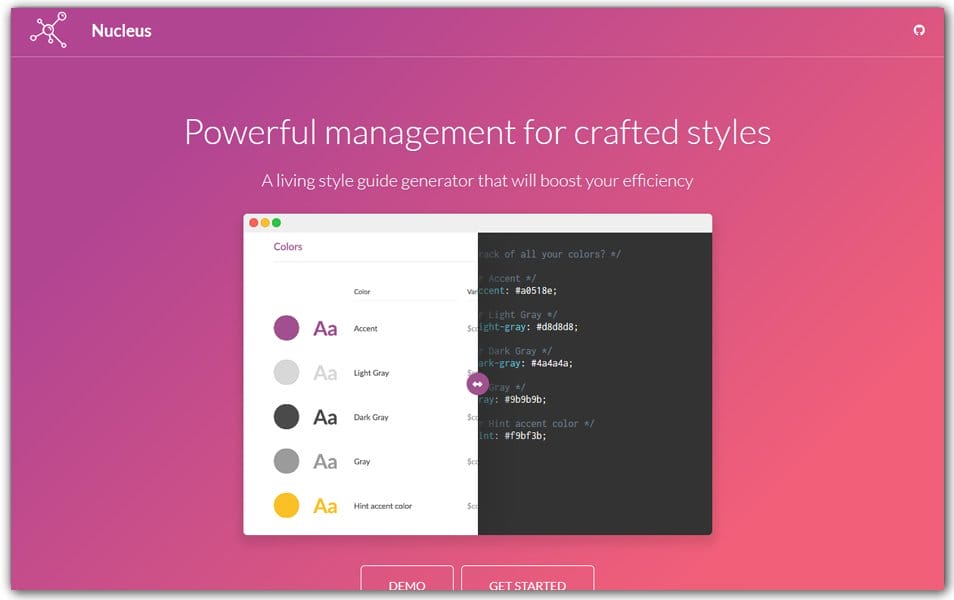This screenshot has width=954, height=600.
Task: Click the Nucleus brand name link
Action: tap(121, 30)
